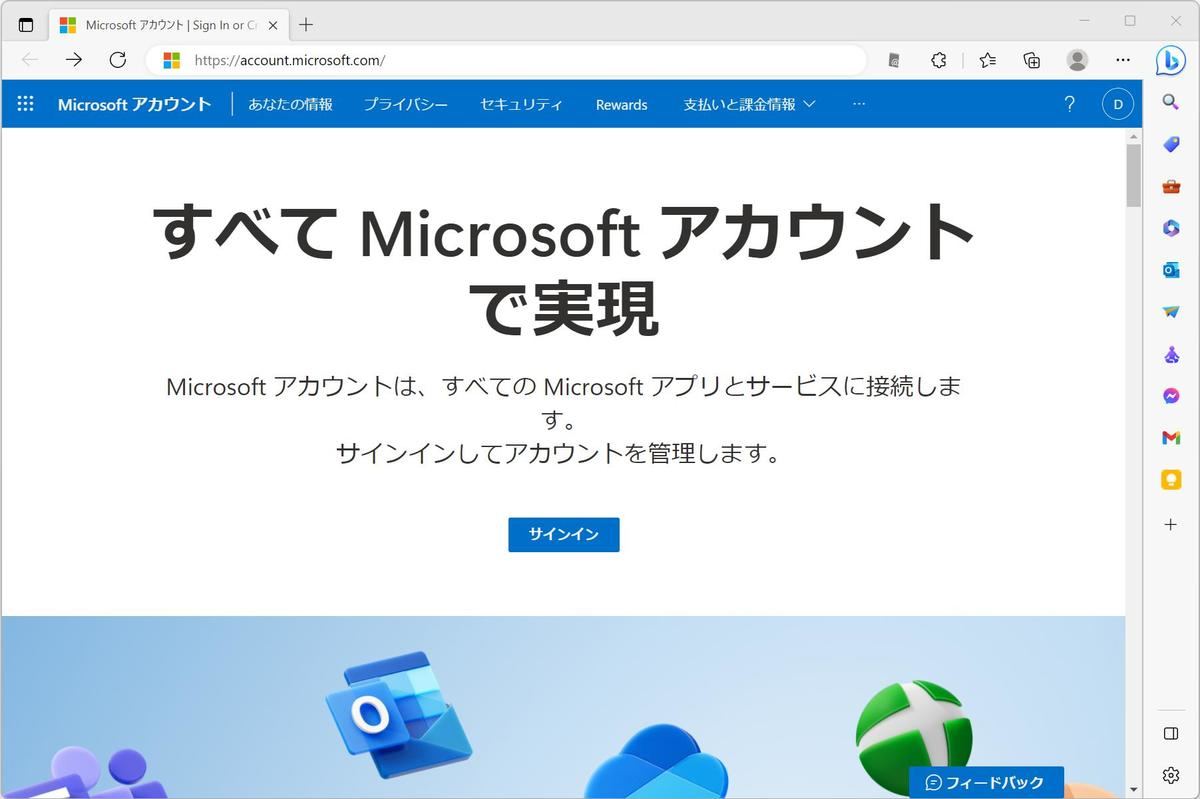
Task: Open the sidebar Drop paper plane icon
Action: pos(1171,312)
